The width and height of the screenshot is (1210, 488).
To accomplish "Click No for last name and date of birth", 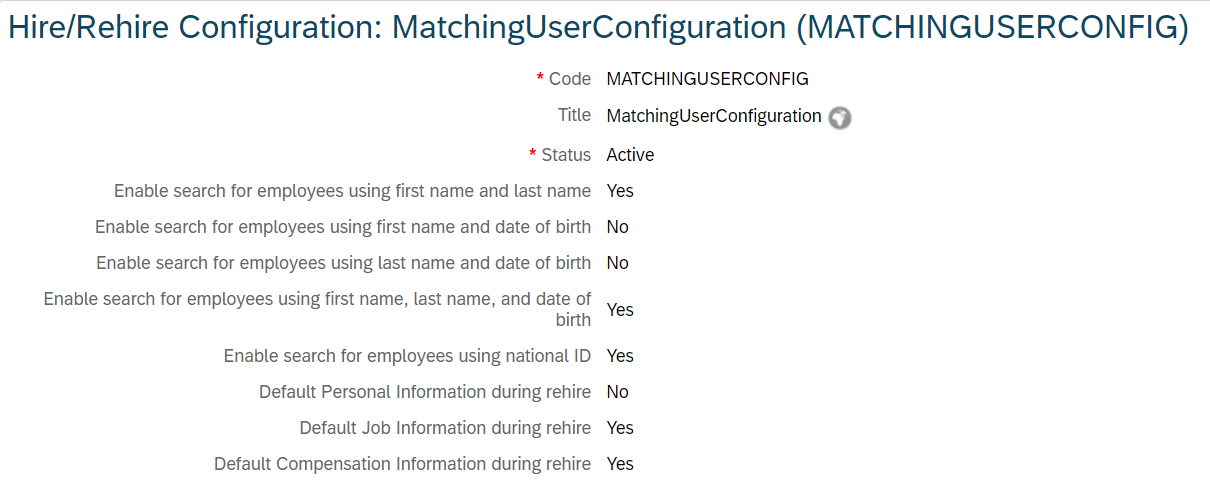I will 617,263.
